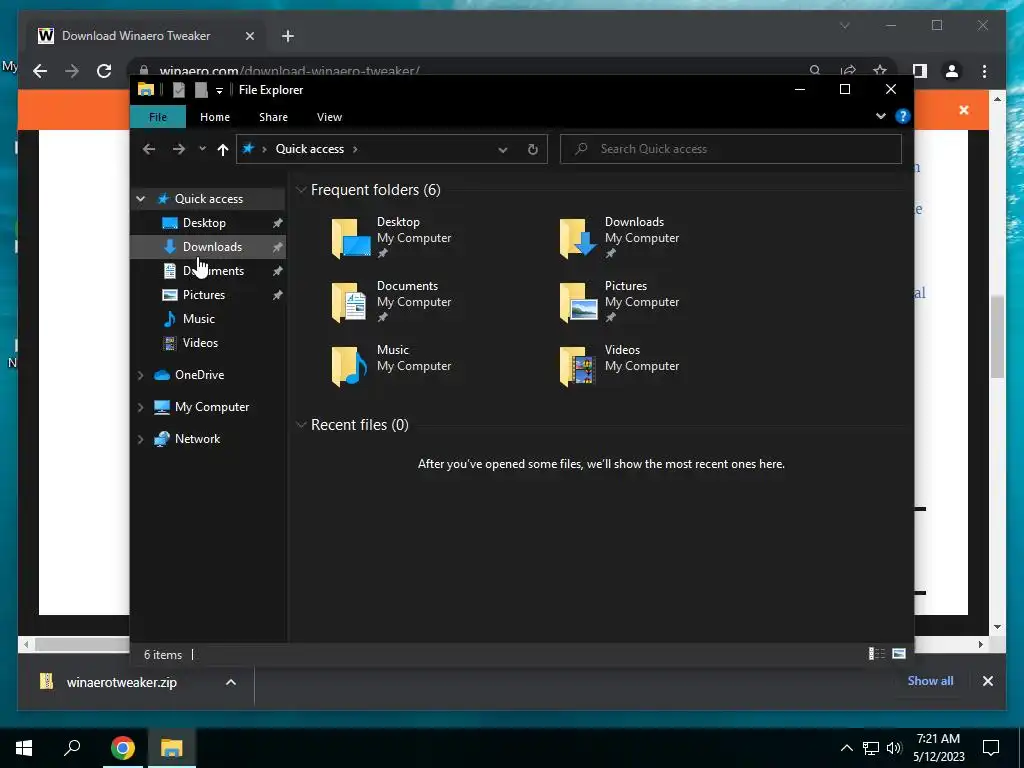
Task: Go up one level with Up arrow
Action: pos(223,150)
